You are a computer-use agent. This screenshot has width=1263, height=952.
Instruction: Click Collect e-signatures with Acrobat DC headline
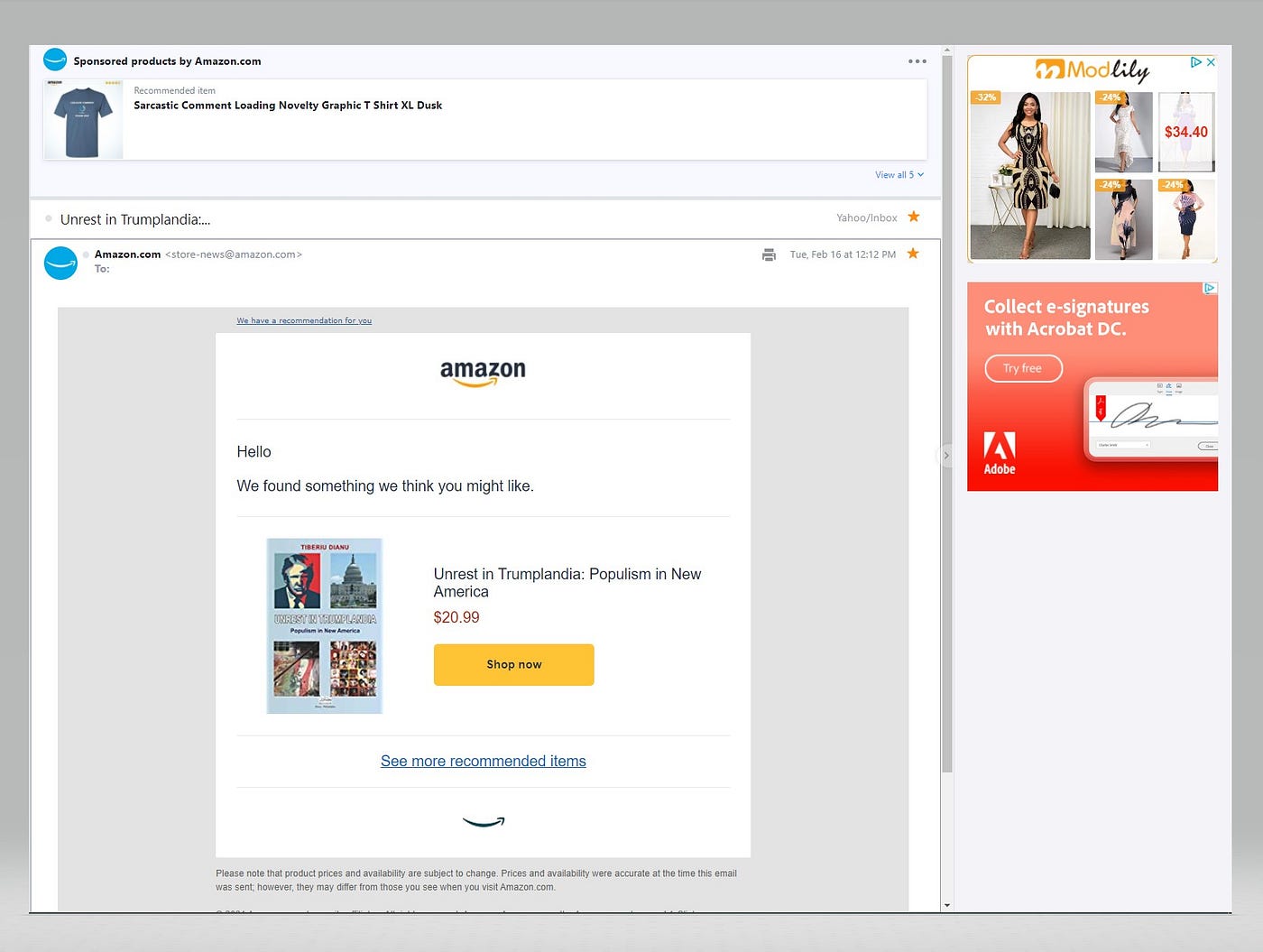point(1066,318)
